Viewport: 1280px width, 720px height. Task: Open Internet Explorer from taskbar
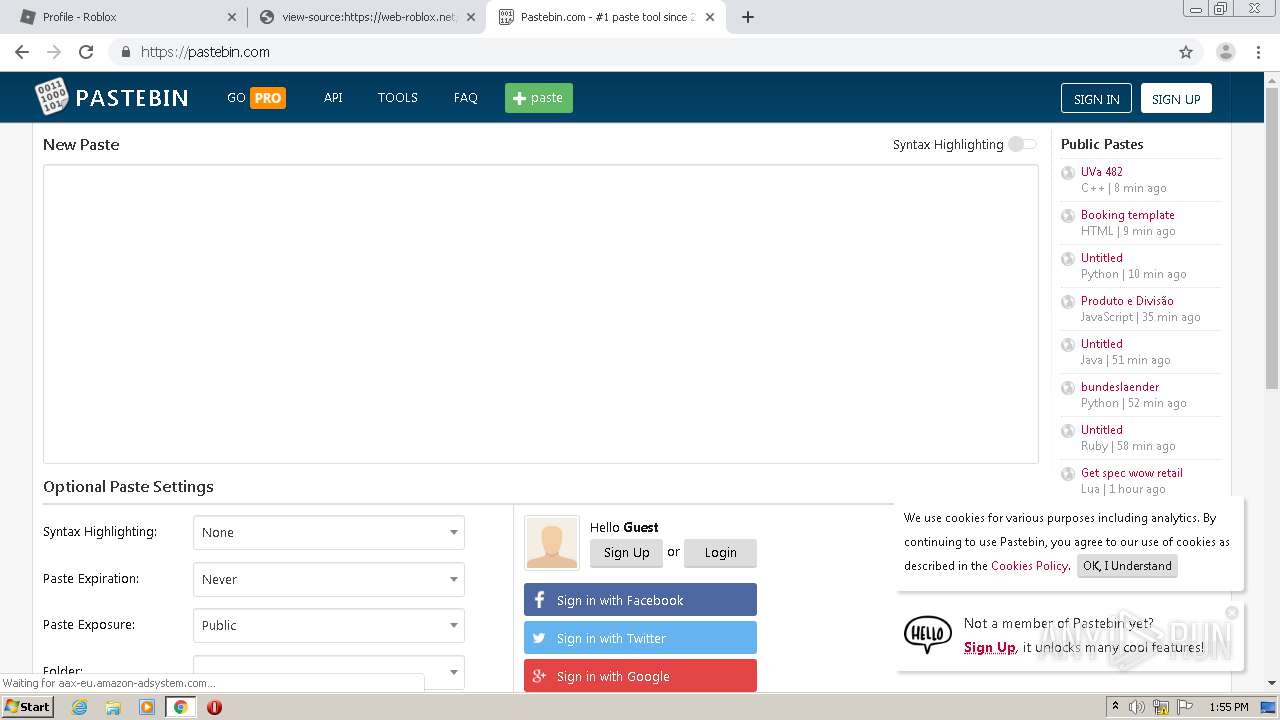79,707
